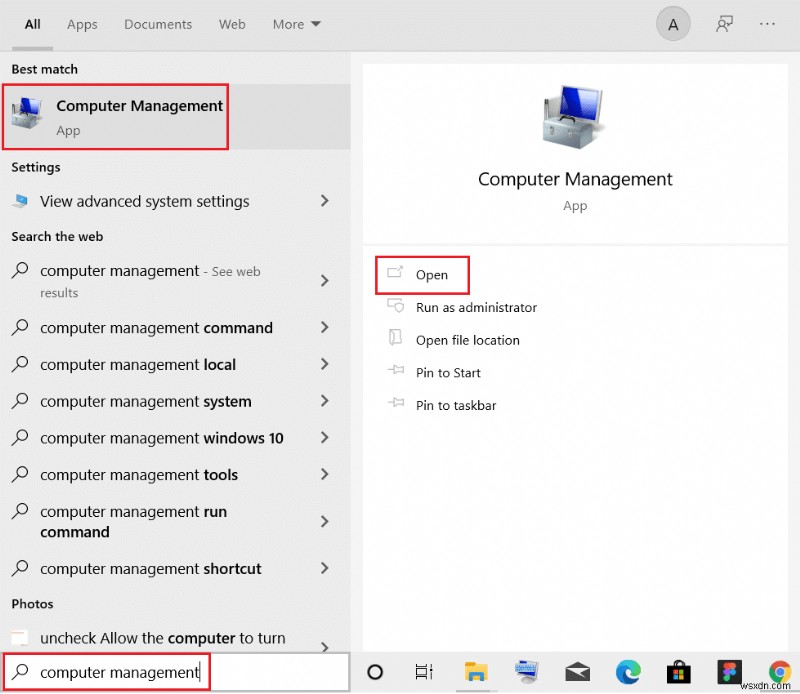Switch to the Apps tab

tap(82, 24)
